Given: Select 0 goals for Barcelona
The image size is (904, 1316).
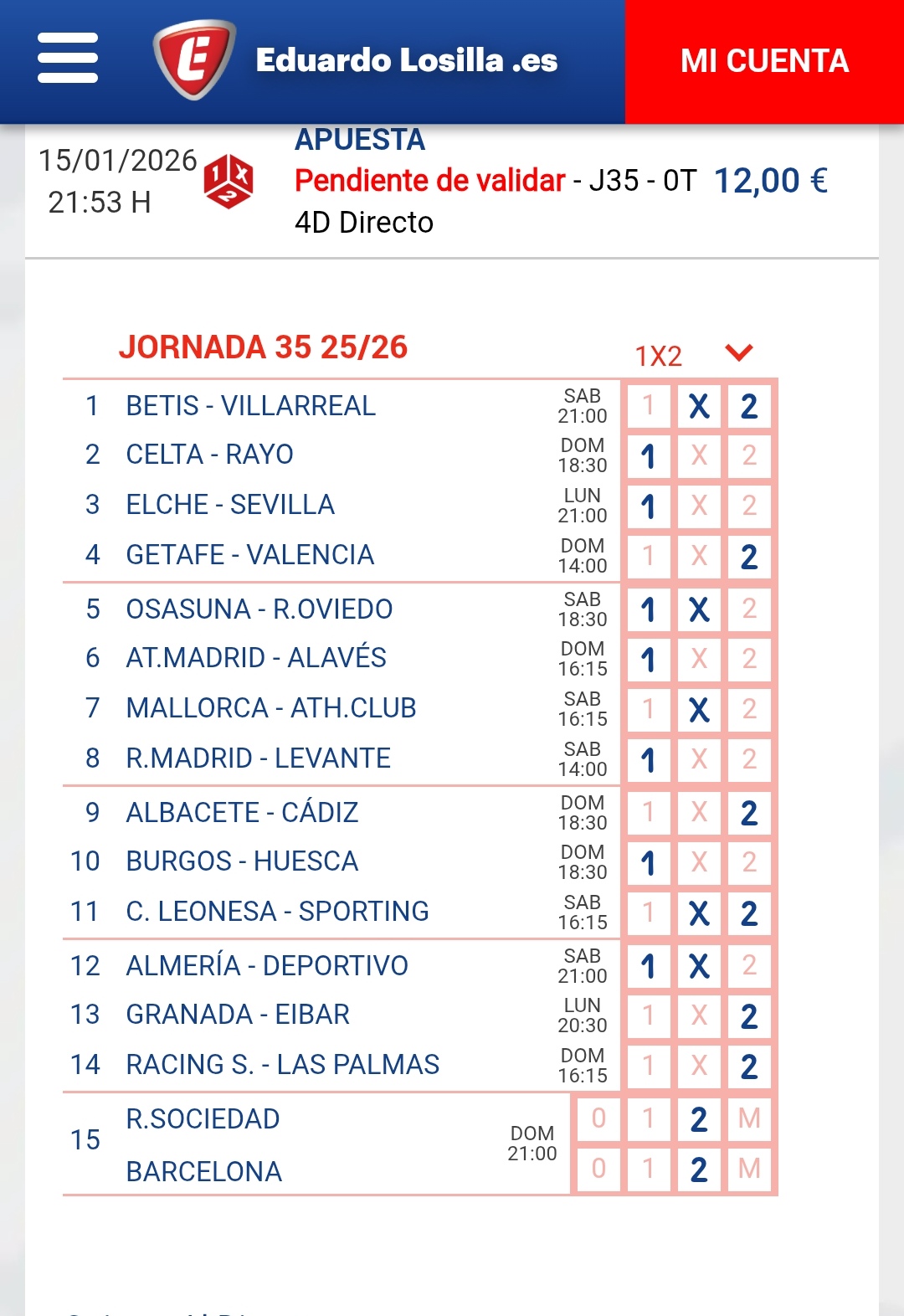Looking at the screenshot, I should tap(598, 1169).
